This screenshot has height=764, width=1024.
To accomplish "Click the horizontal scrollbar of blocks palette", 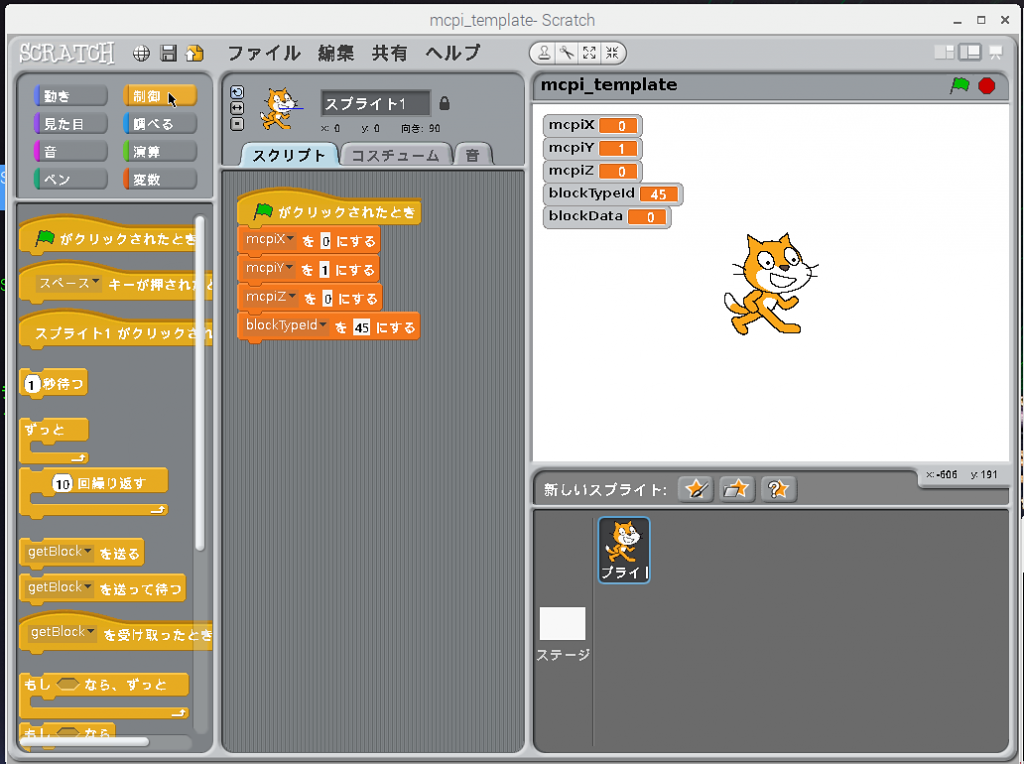I will [85, 741].
